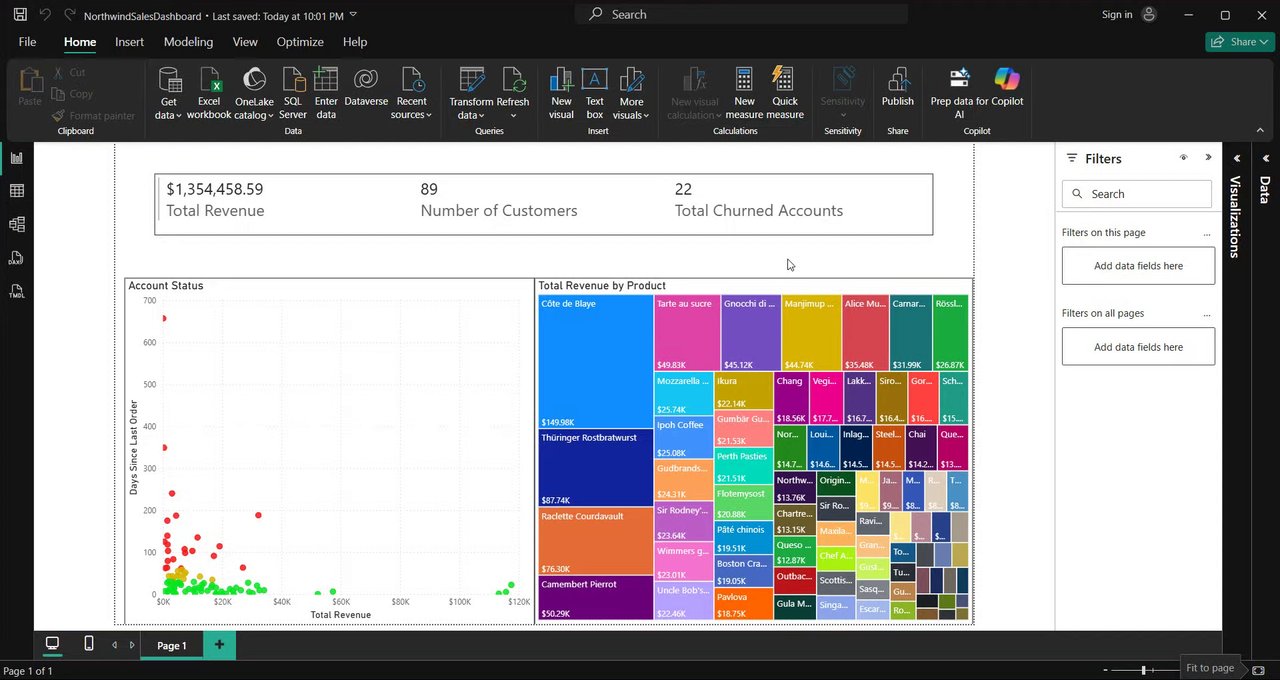Viewport: 1280px width, 680px height.
Task: Switch to mobile layout view
Action: coord(89,644)
